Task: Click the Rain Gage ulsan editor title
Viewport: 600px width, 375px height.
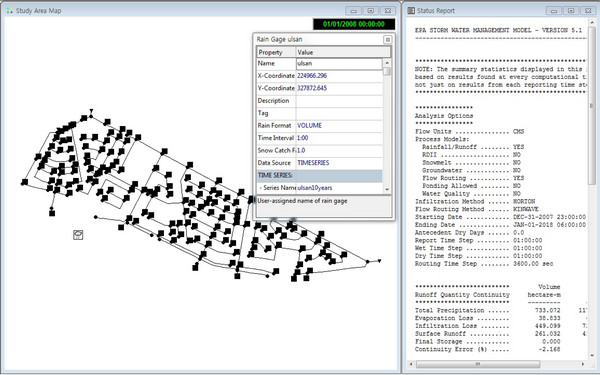Action: pyautogui.click(x=279, y=39)
